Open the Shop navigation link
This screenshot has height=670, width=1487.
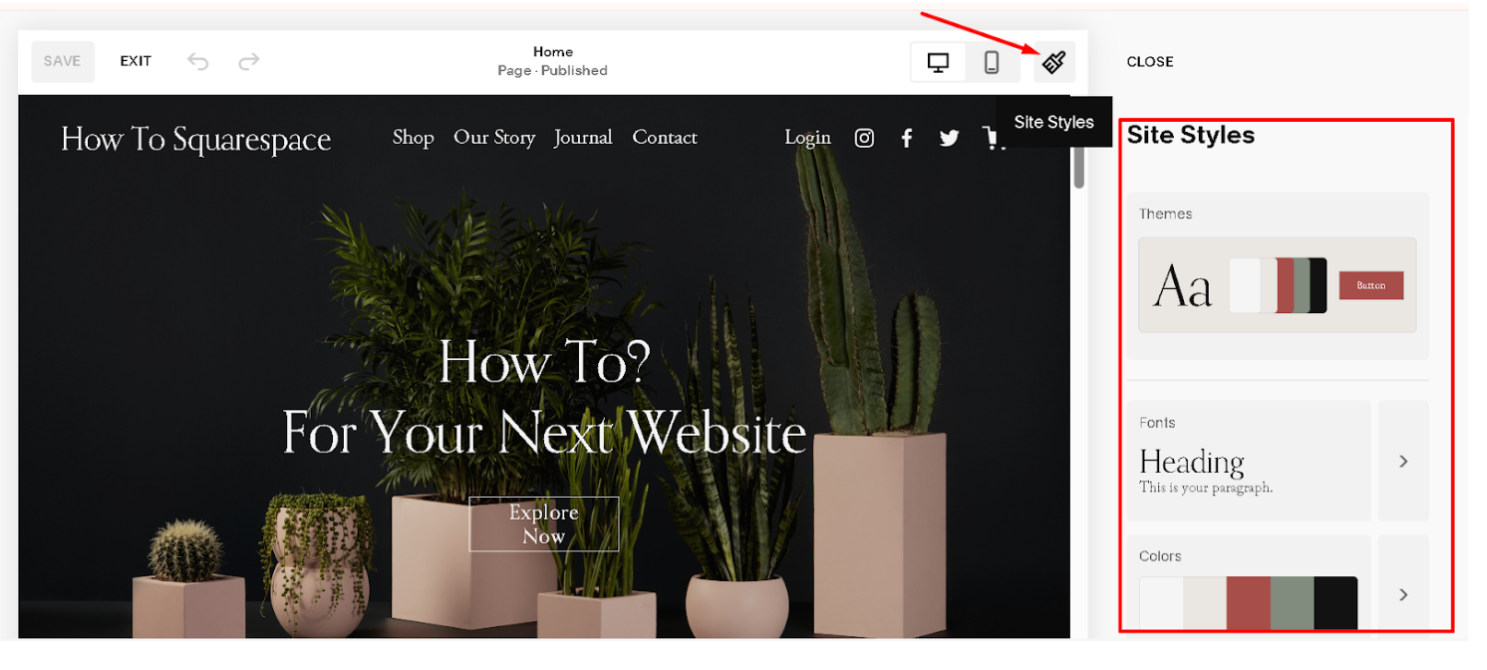413,137
